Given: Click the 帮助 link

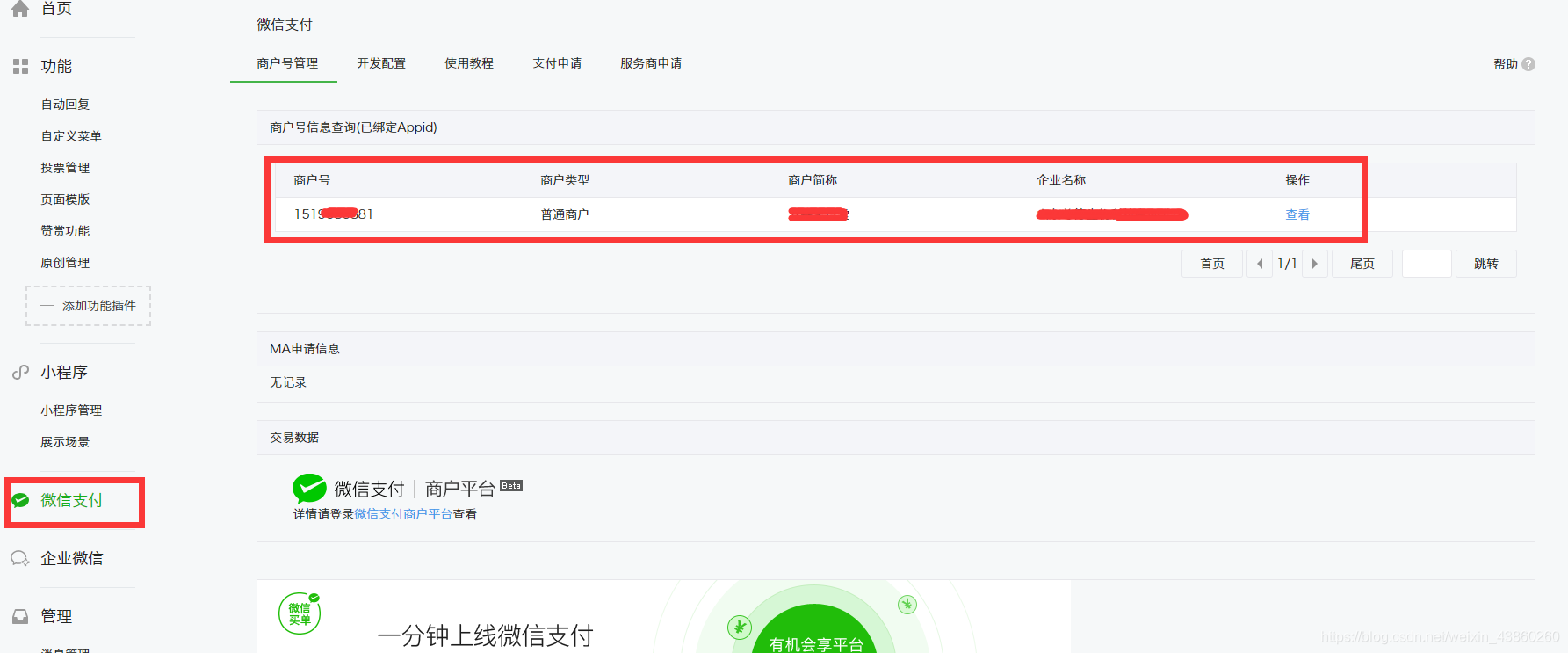Looking at the screenshot, I should [1506, 64].
